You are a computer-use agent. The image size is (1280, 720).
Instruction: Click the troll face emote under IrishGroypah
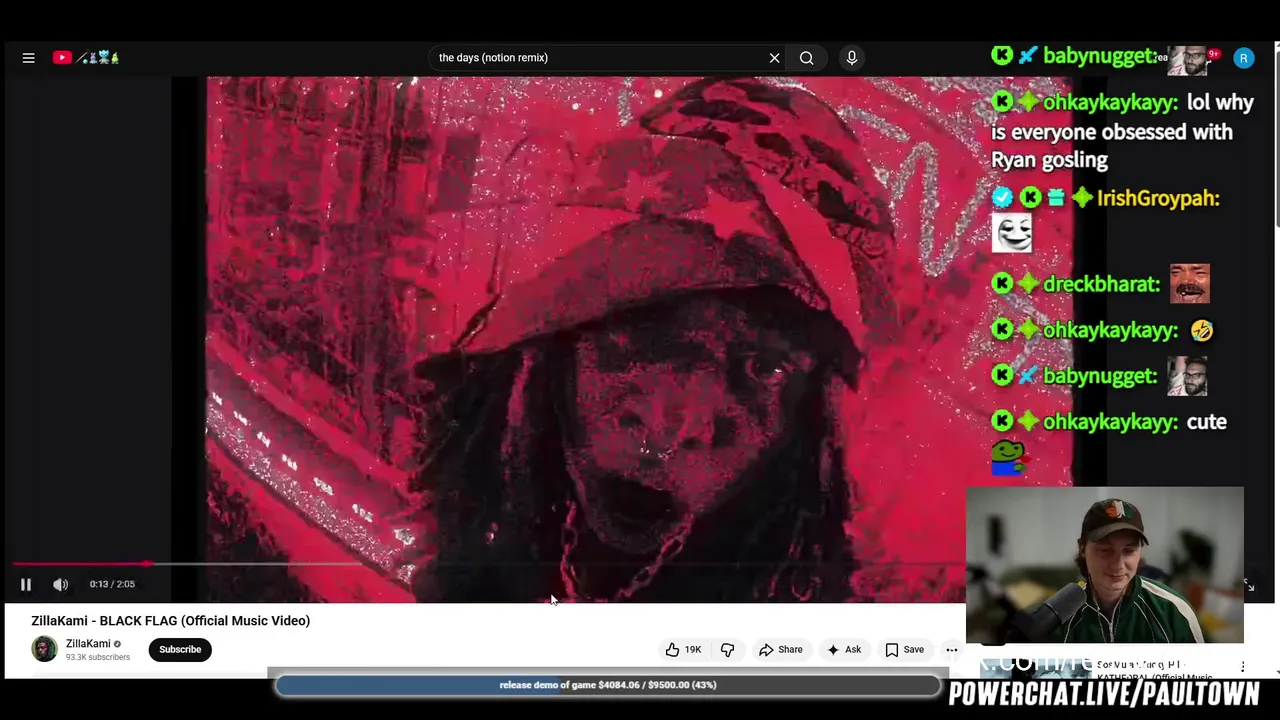coord(1012,234)
